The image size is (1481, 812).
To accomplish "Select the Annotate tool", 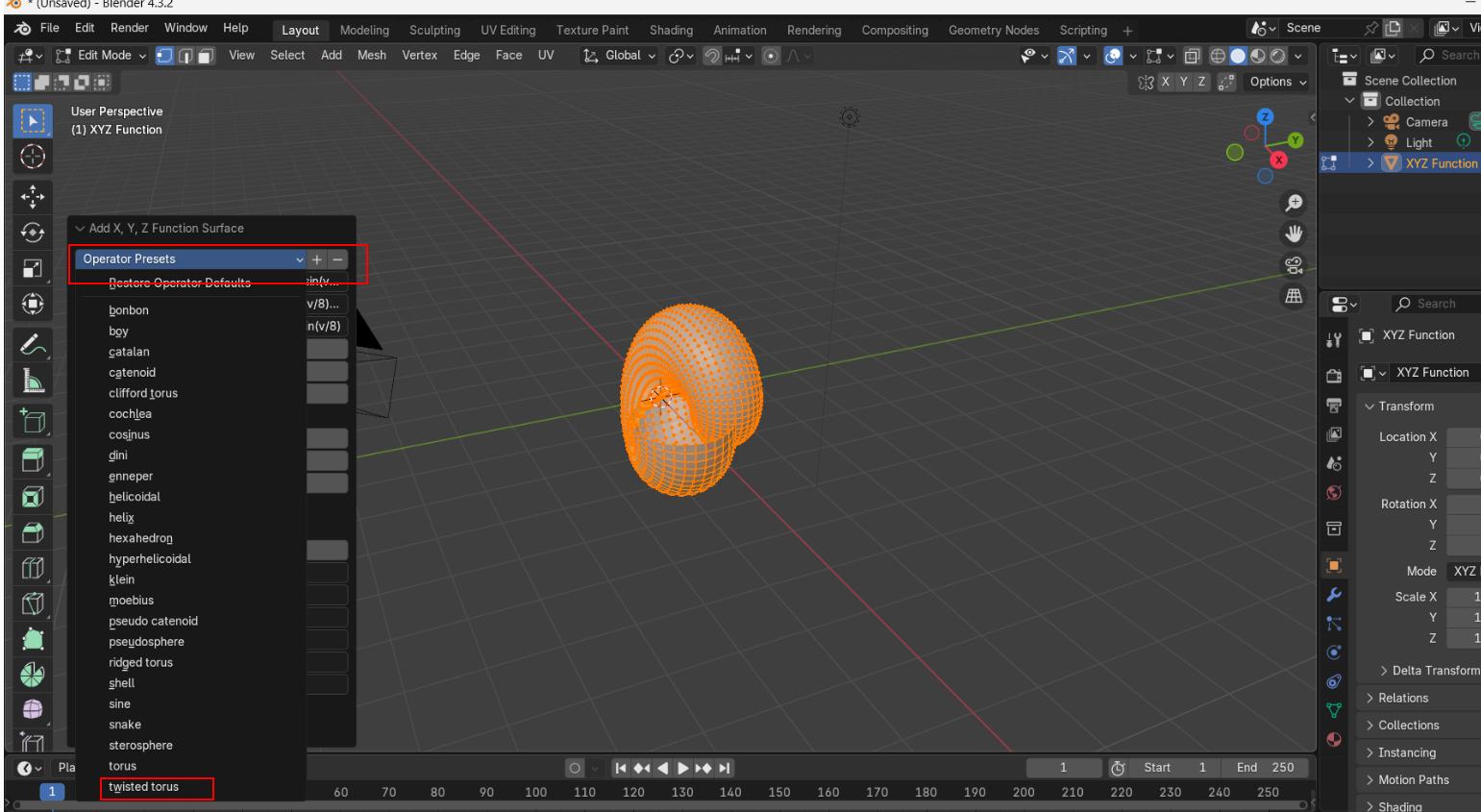I will [33, 344].
